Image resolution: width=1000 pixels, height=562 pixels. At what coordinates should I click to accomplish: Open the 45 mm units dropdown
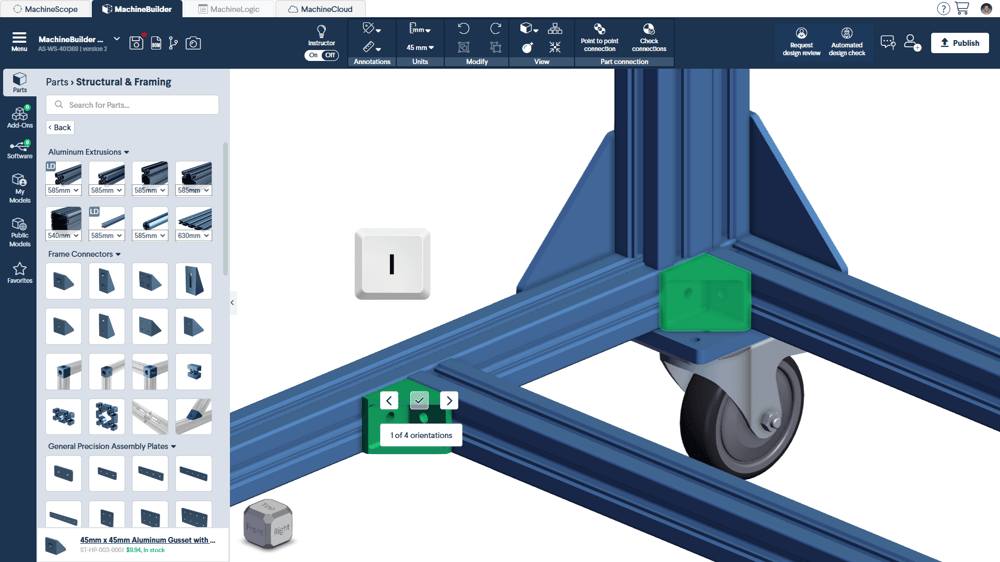pyautogui.click(x=420, y=47)
